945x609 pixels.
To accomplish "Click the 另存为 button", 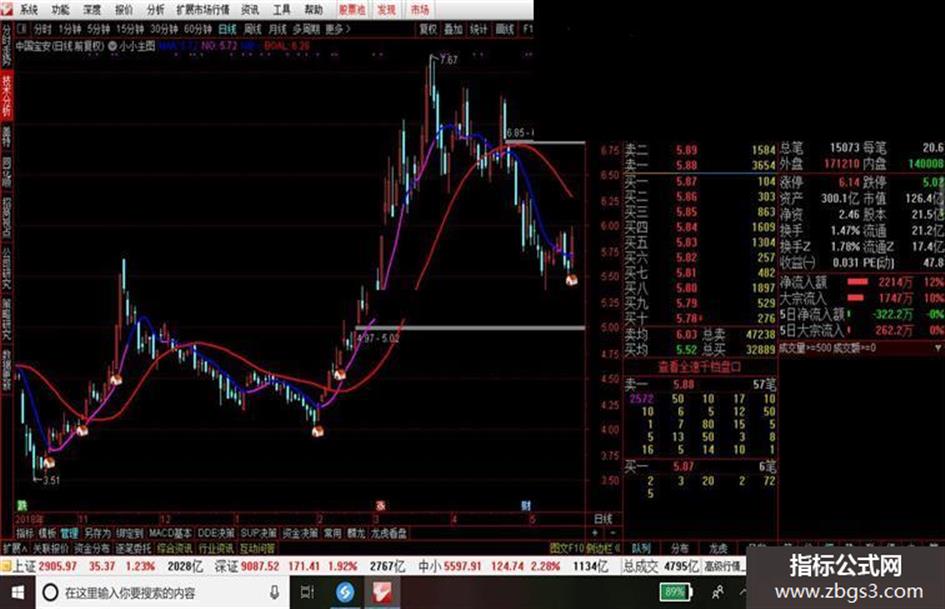I will [x=98, y=533].
